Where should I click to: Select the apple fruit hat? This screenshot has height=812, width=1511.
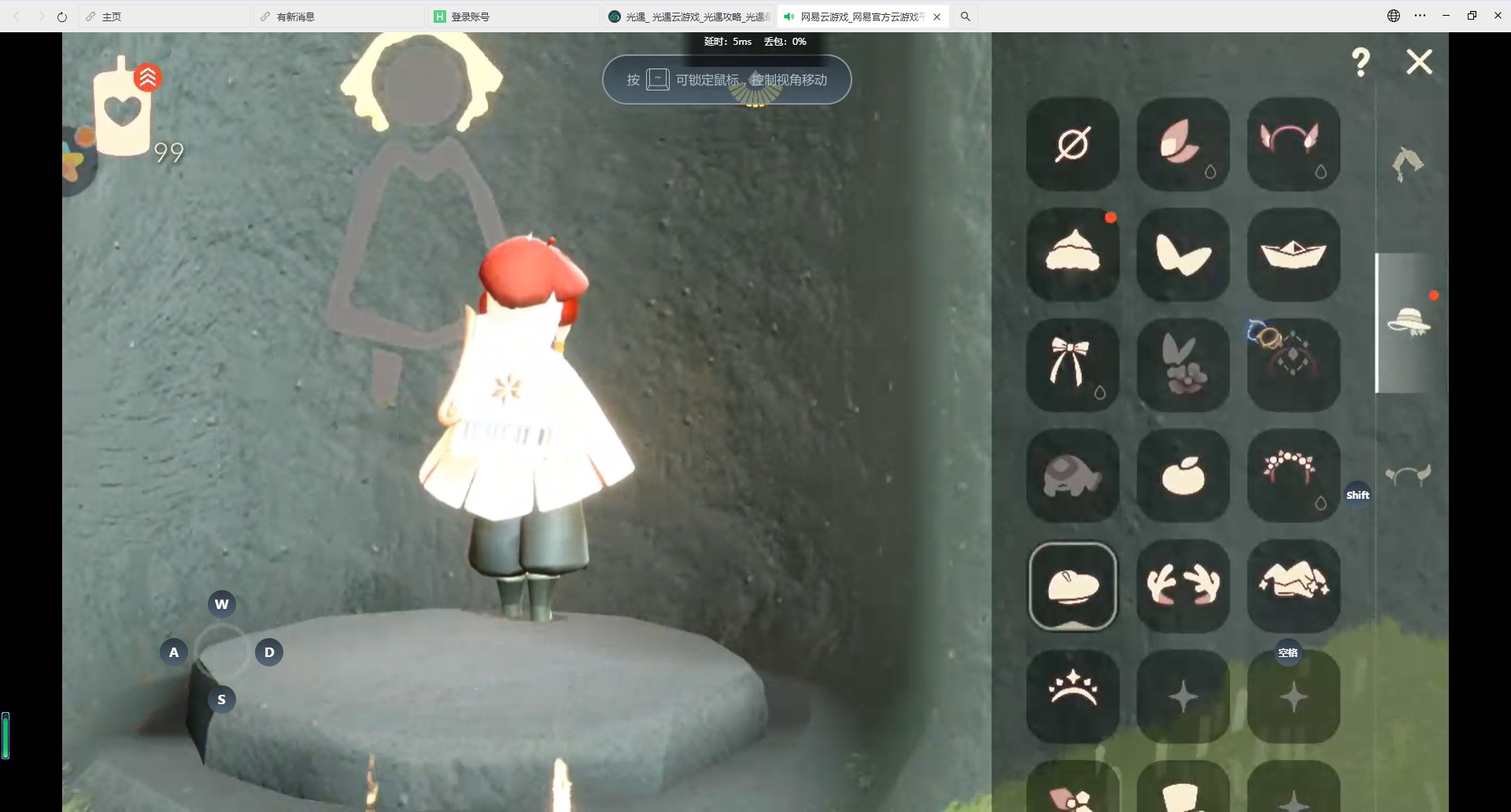[x=1183, y=475]
